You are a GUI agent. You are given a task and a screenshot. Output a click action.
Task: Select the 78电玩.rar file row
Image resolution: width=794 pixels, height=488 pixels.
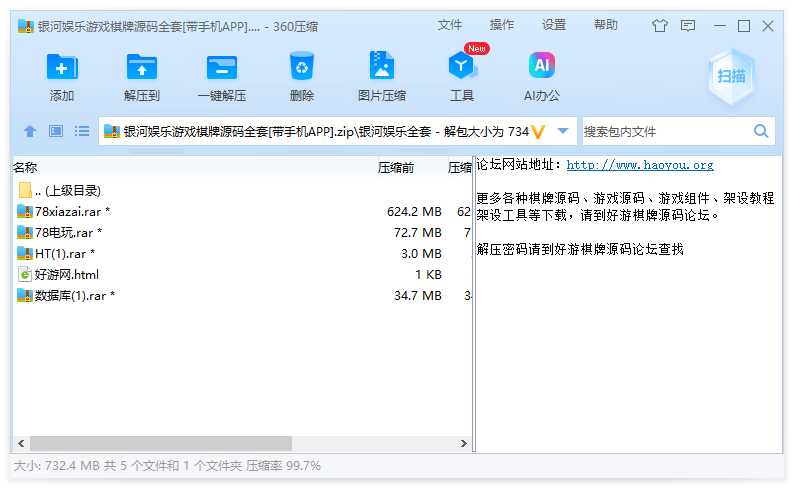[242, 232]
